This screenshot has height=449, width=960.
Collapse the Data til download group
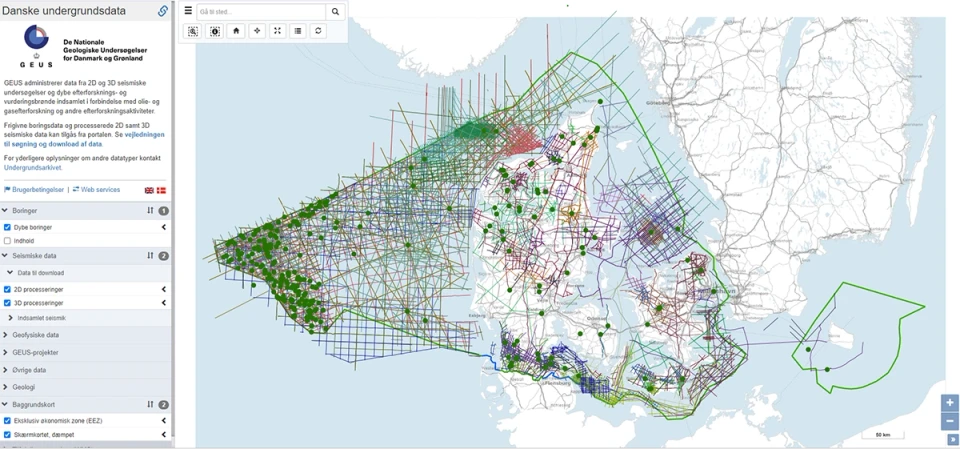pyautogui.click(x=86, y=273)
